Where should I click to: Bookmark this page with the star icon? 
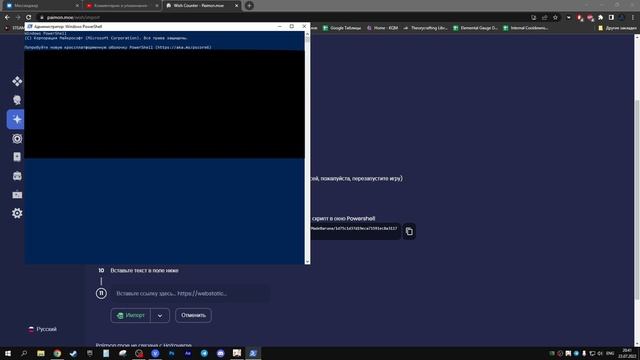[x=555, y=18]
